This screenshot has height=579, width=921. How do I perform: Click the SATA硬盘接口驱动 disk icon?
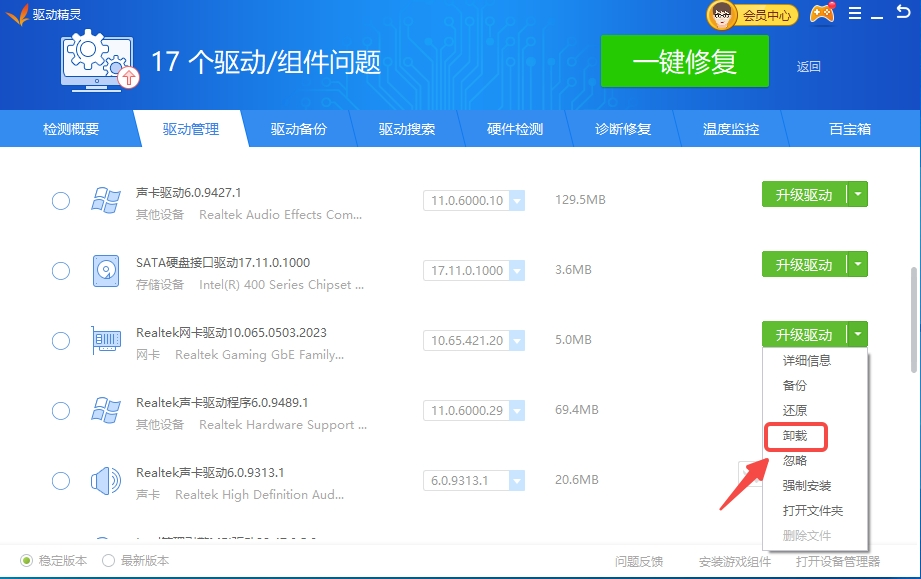(x=105, y=271)
